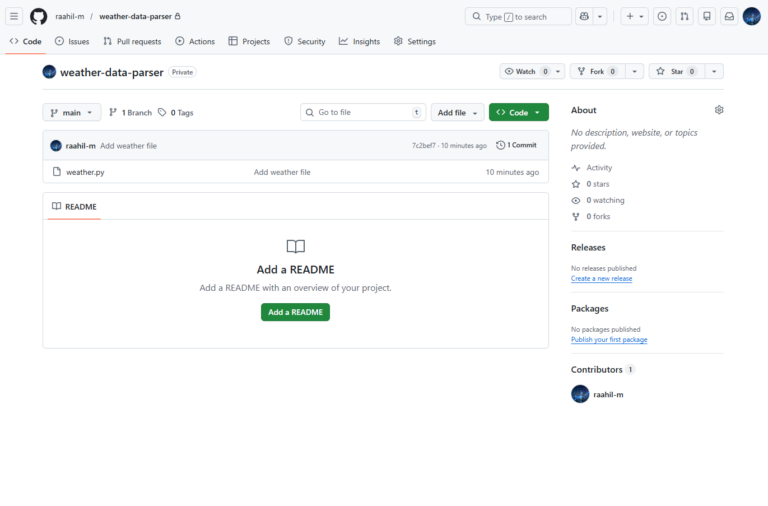This screenshot has height=506, width=768.
Task: Click weather.py row's 'Add weather file' commit message
Action: click(282, 172)
